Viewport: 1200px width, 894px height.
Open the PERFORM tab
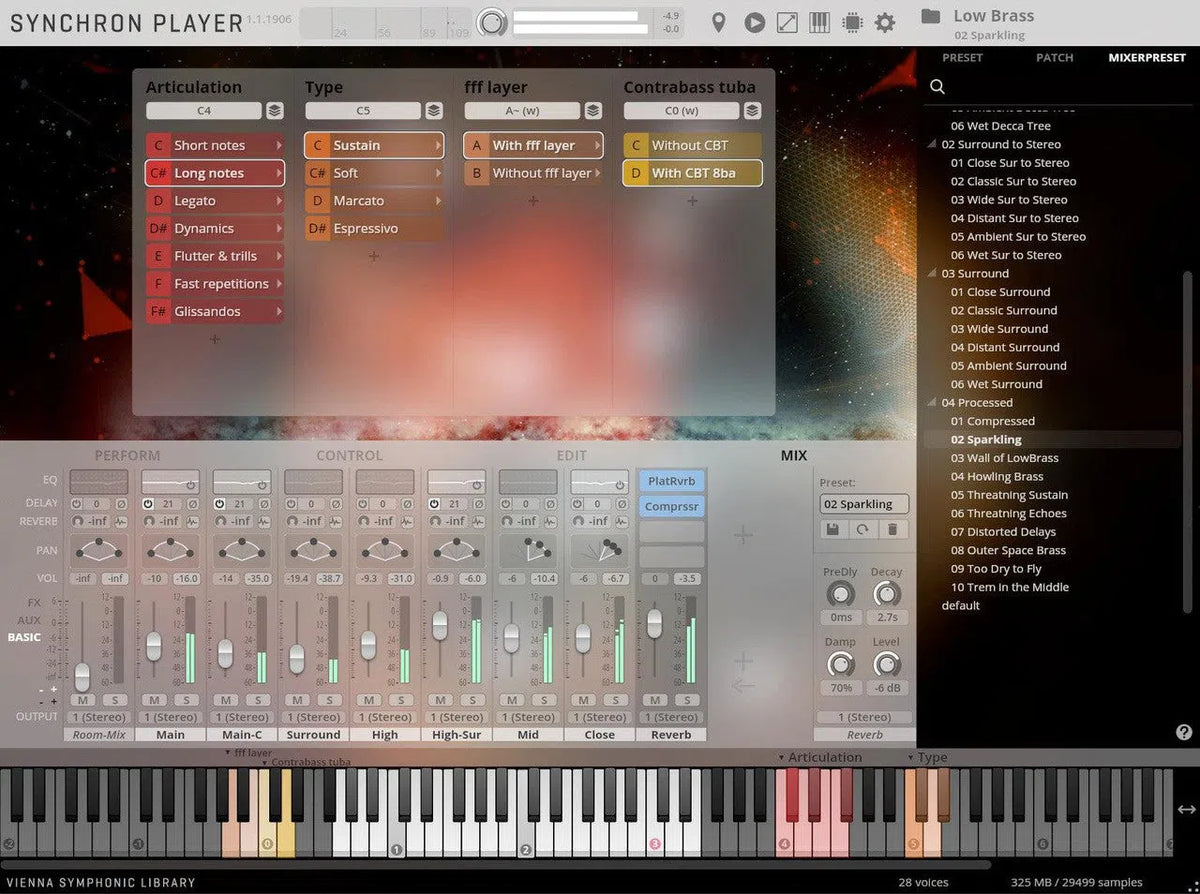pyautogui.click(x=127, y=456)
